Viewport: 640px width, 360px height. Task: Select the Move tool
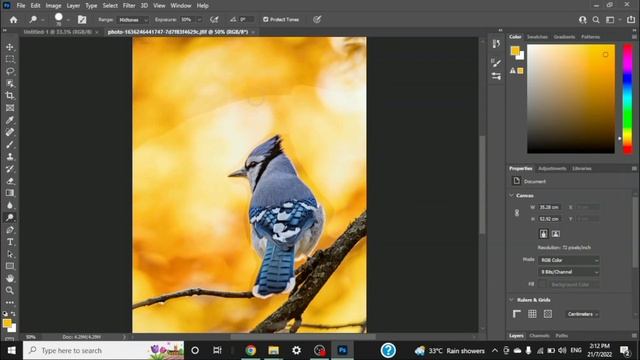pos(10,47)
